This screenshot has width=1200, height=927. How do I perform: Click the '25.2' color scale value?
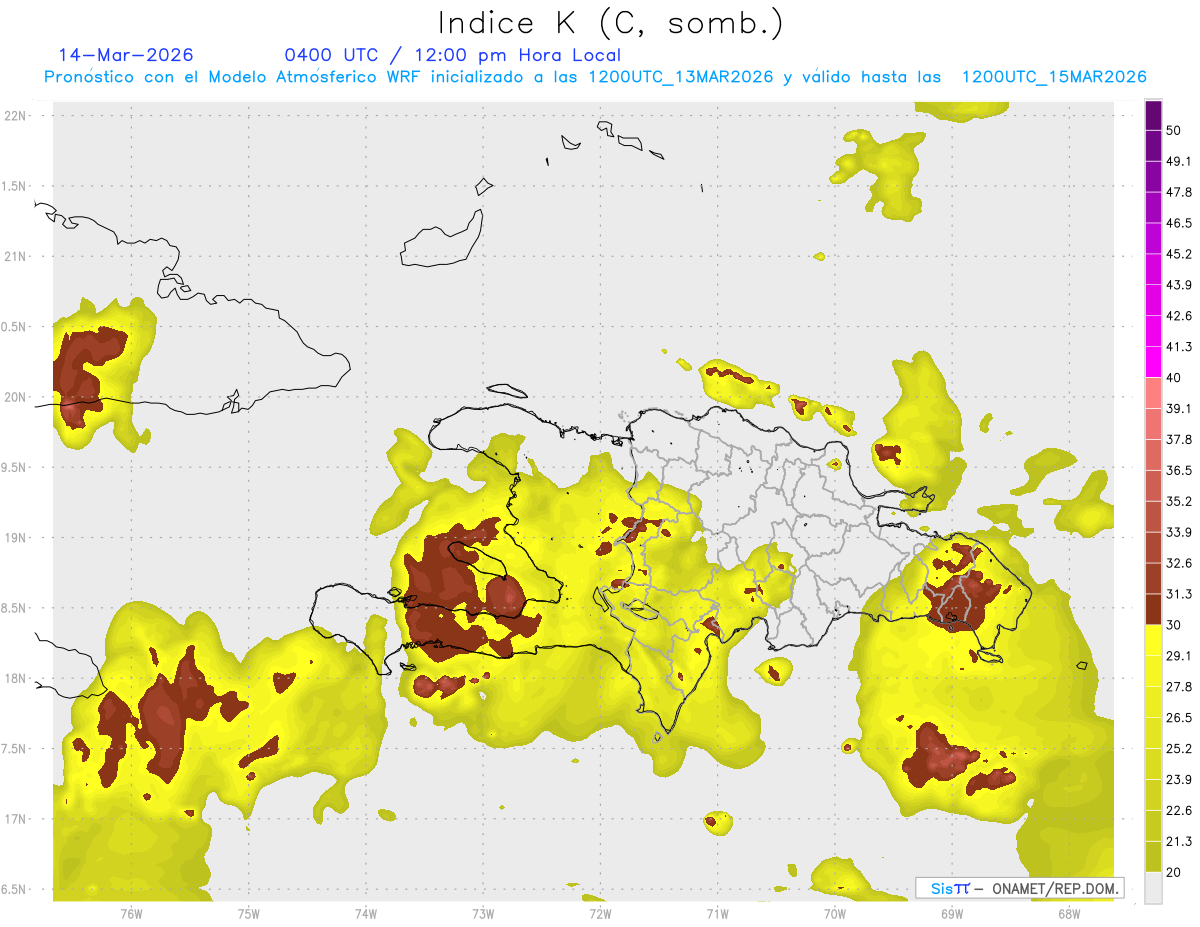coord(1179,749)
